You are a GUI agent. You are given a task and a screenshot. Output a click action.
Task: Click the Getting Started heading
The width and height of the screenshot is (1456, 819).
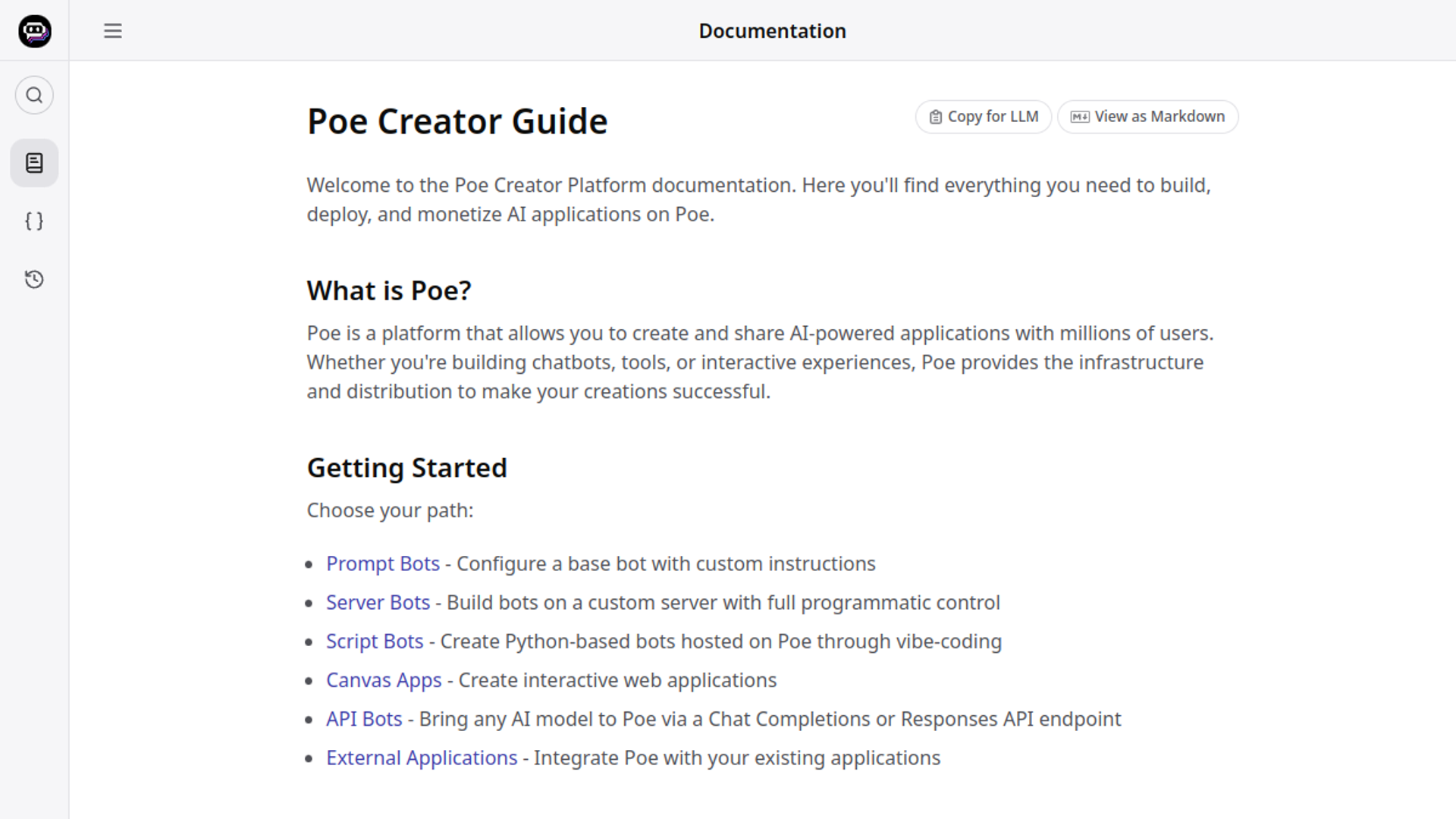coord(406,468)
